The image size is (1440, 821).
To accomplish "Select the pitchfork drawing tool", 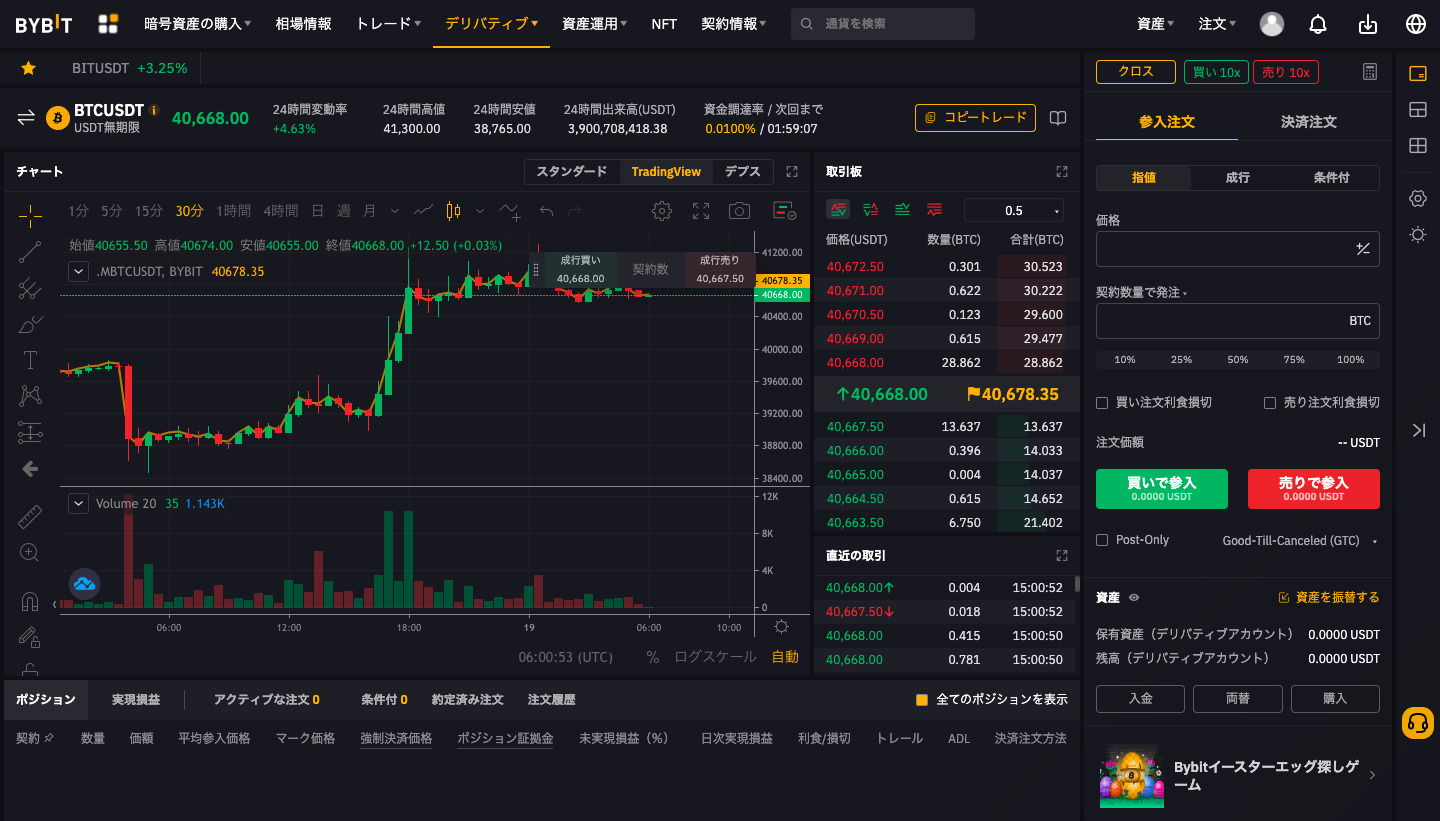I will click(30, 289).
